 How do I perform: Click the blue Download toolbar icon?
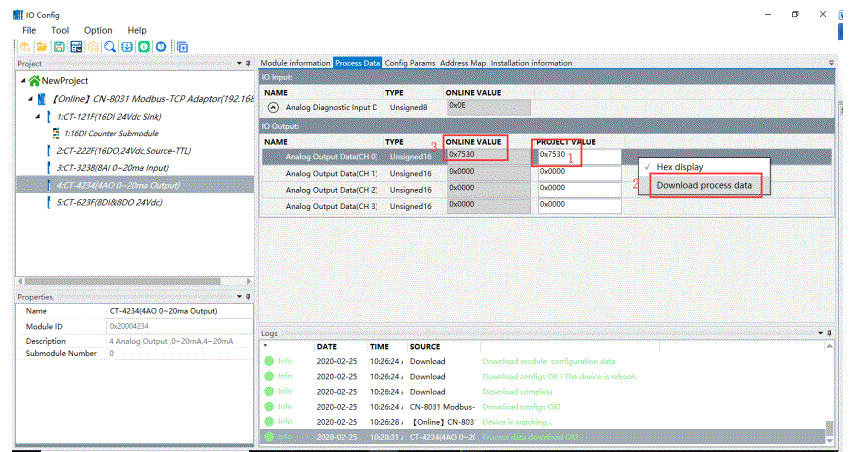point(127,47)
